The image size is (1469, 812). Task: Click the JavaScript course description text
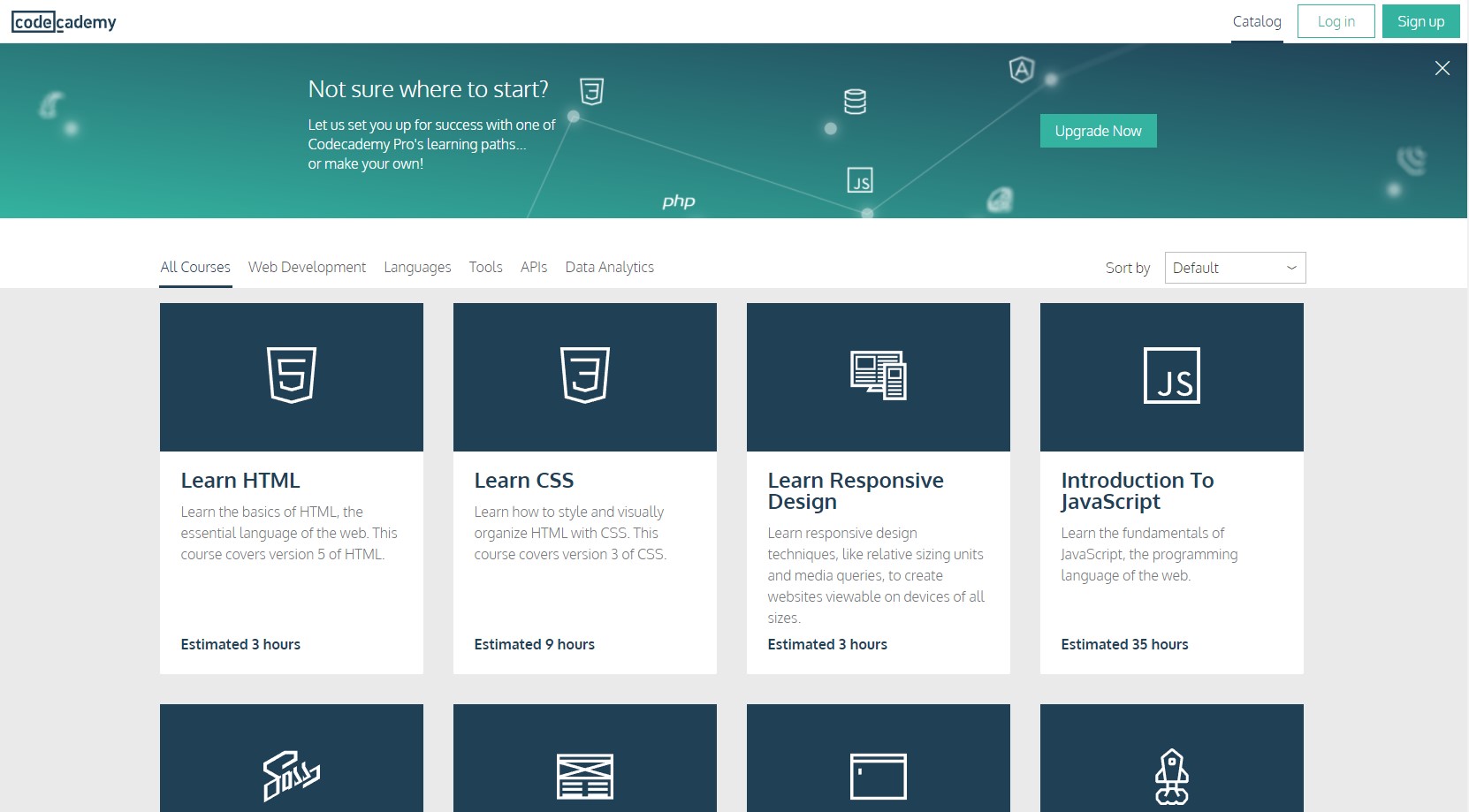click(1149, 554)
